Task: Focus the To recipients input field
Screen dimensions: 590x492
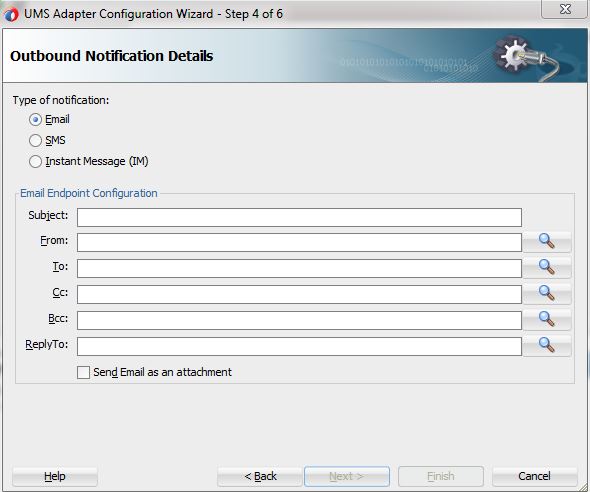Action: 299,269
